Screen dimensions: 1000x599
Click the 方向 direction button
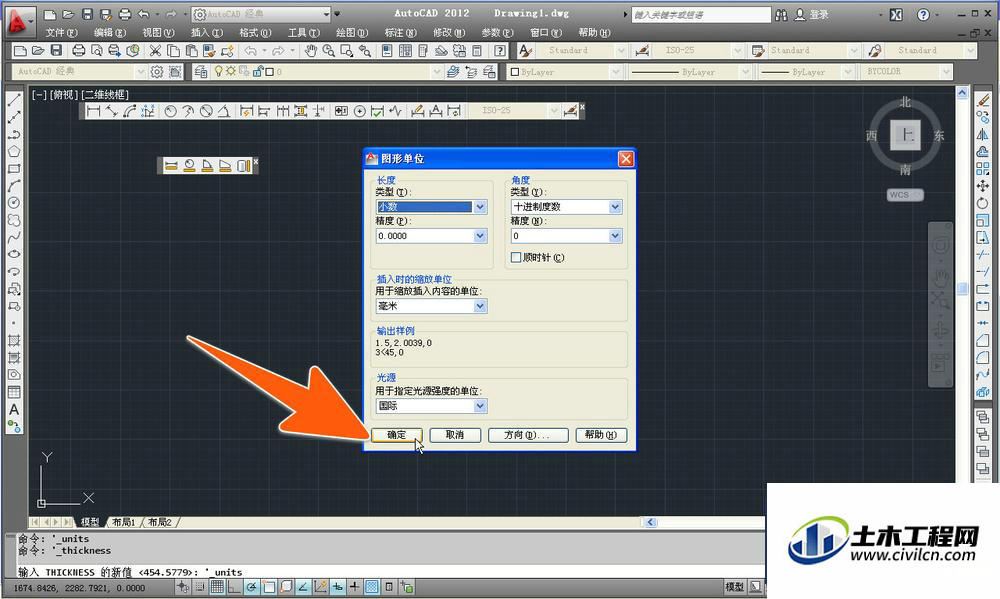[x=527, y=435]
